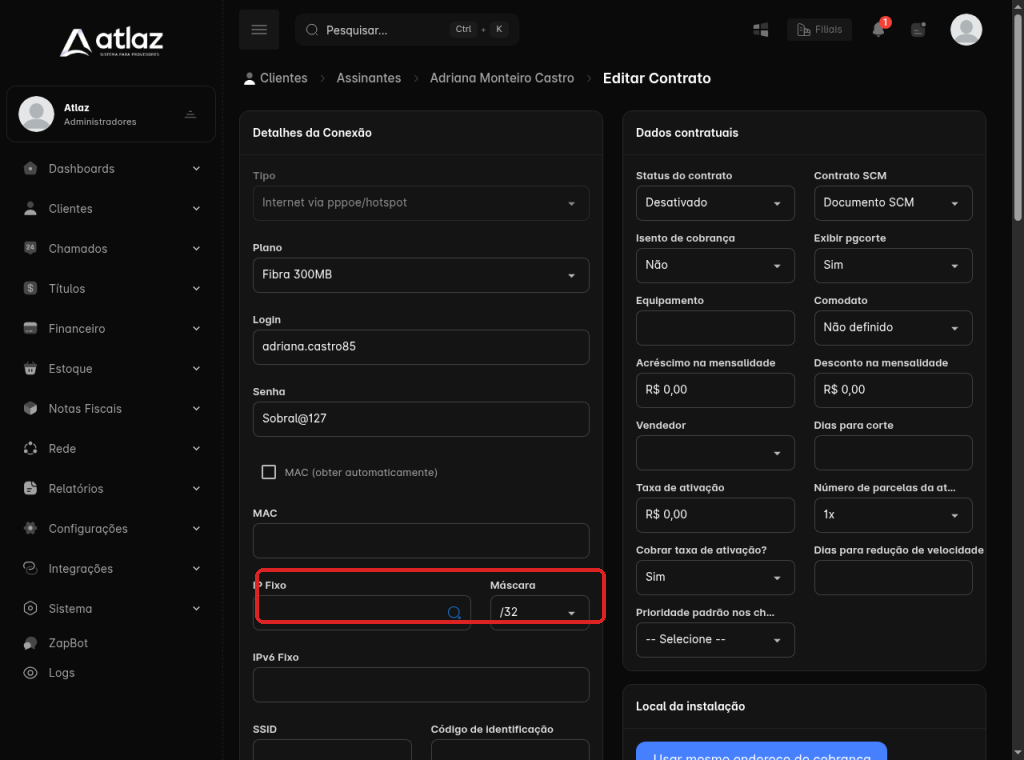Viewport: 1024px width, 760px height.
Task: Open Exibir pgcorte dropdown
Action: coord(893,265)
